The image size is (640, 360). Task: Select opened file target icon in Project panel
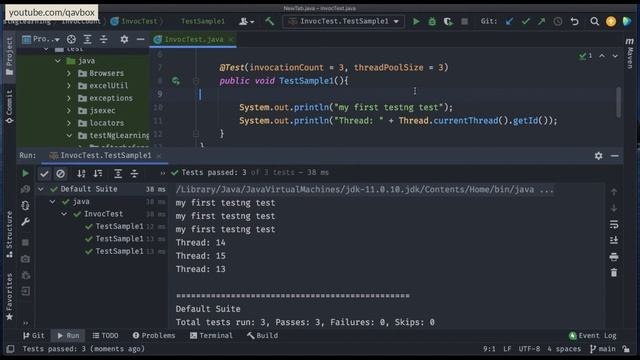pos(71,39)
